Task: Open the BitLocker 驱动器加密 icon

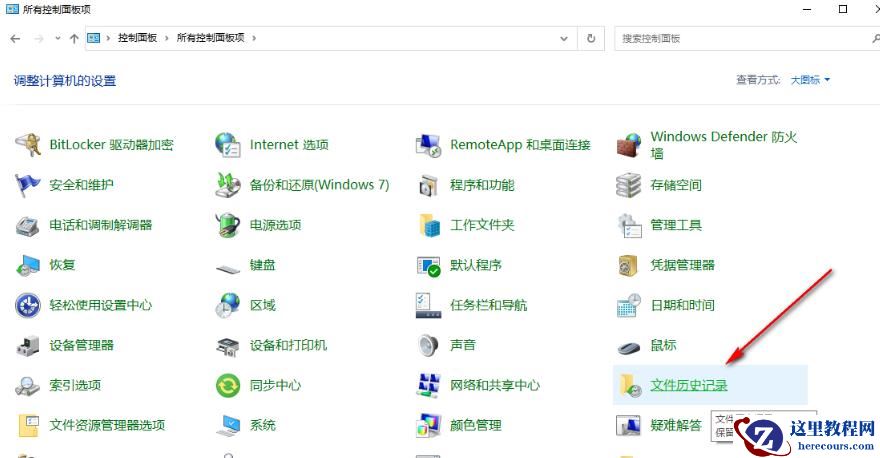Action: click(28, 145)
